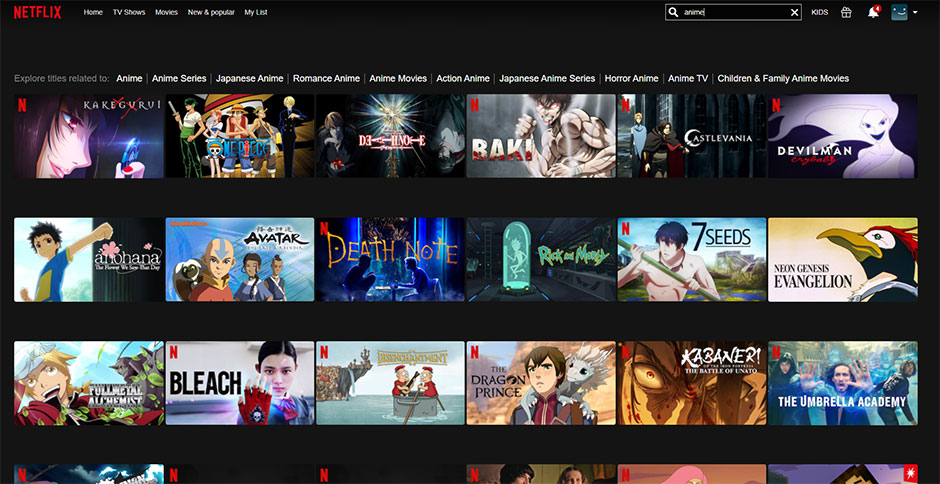Explore Horror Anime titles
Image resolution: width=940 pixels, height=484 pixels.
(x=631, y=79)
